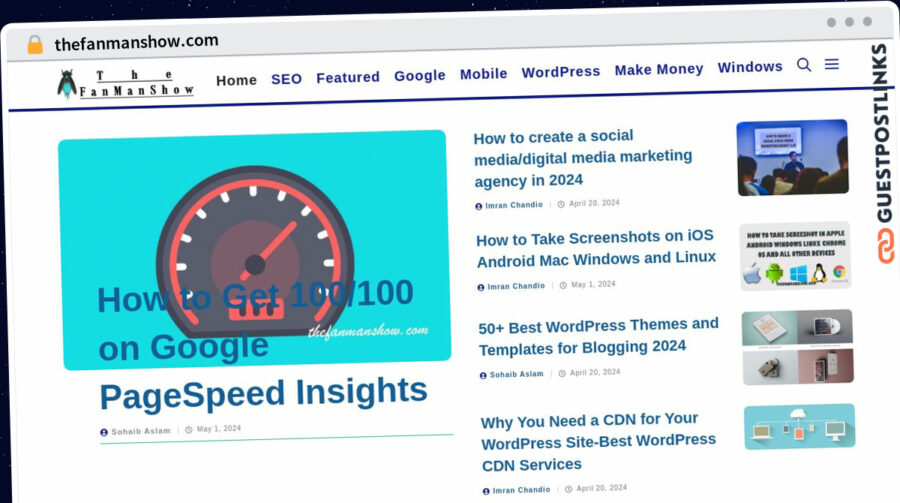
Task: Open the social media marketing agency article
Action: click(583, 158)
